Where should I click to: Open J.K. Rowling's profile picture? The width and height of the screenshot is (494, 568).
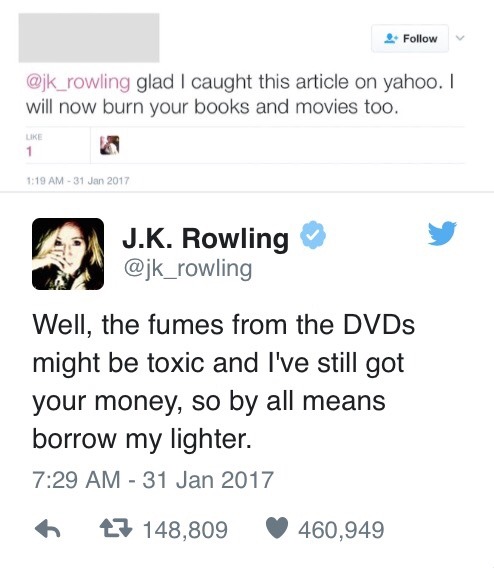coord(68,254)
